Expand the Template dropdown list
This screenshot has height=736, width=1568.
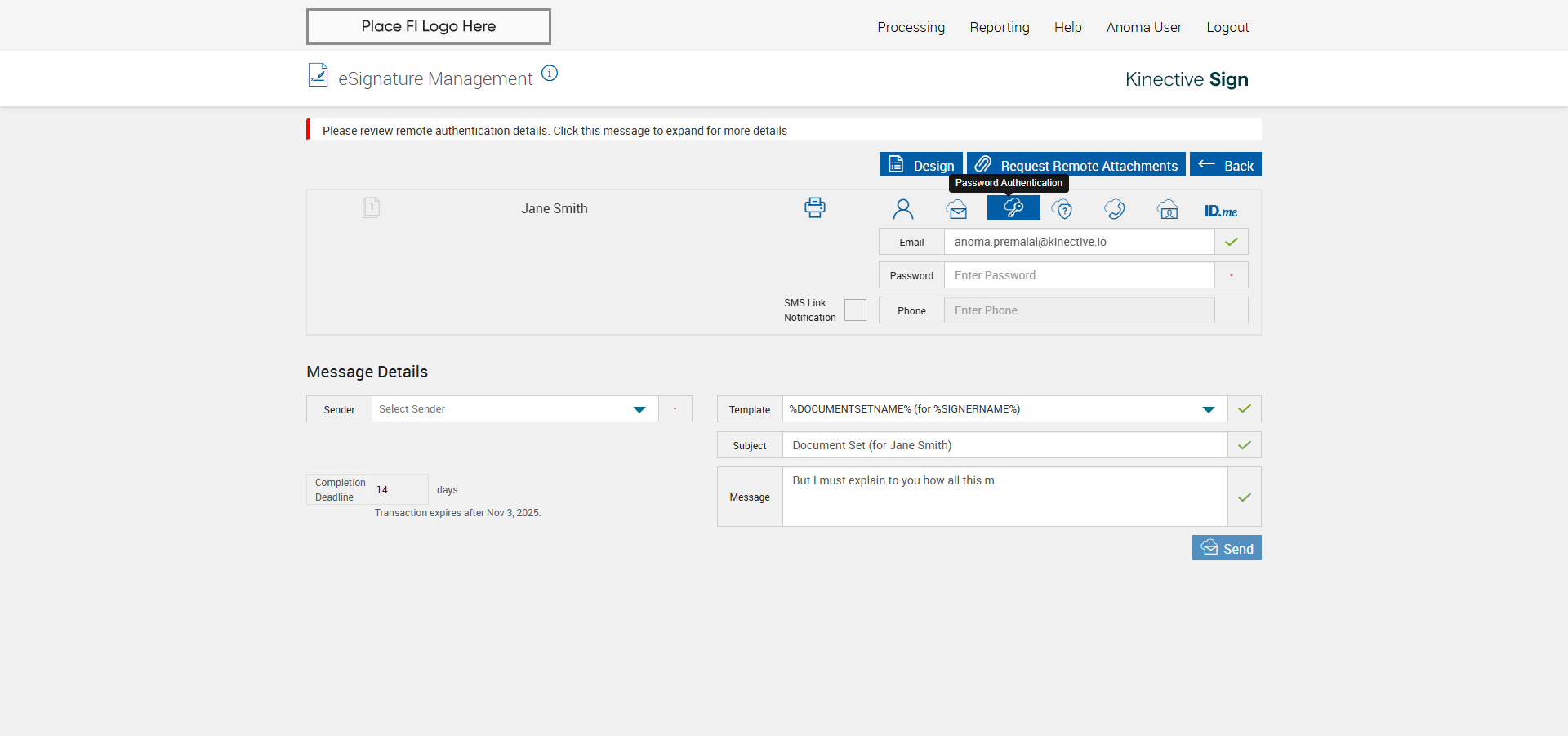point(1004,409)
